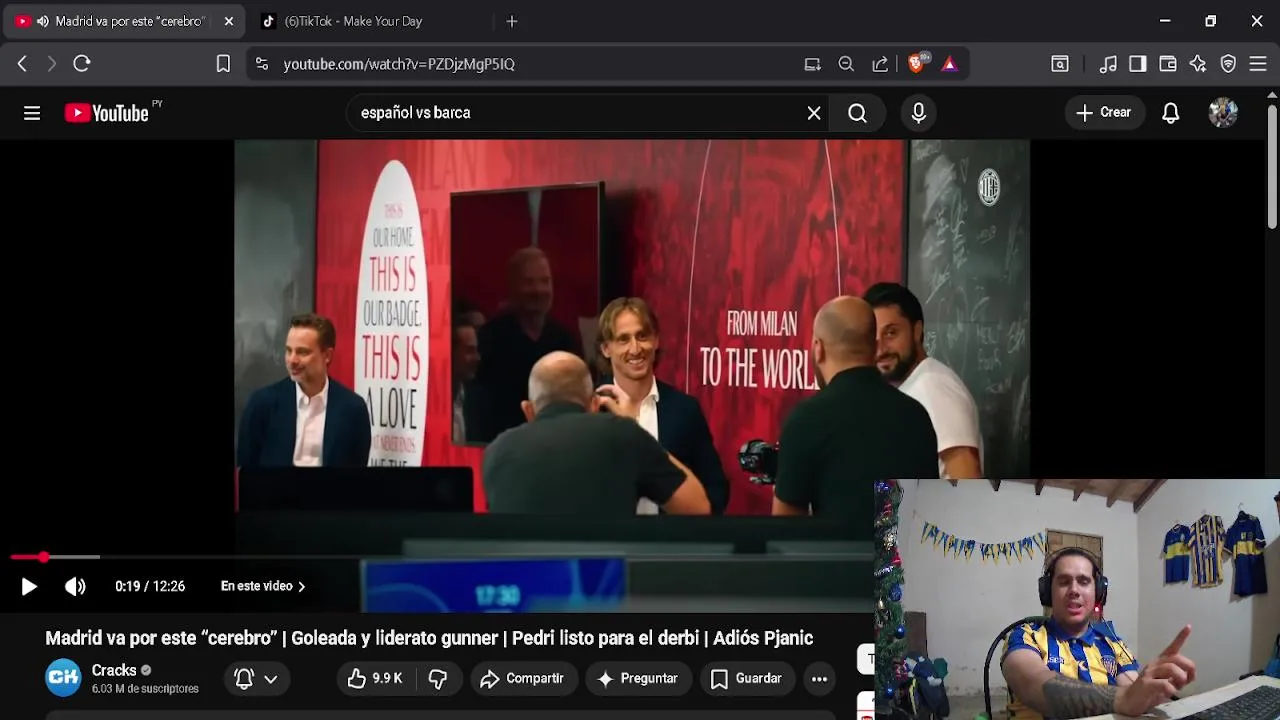The height and width of the screenshot is (720, 1280).
Task: Click the video title starting 'Madrid va por este'
Action: [429, 638]
